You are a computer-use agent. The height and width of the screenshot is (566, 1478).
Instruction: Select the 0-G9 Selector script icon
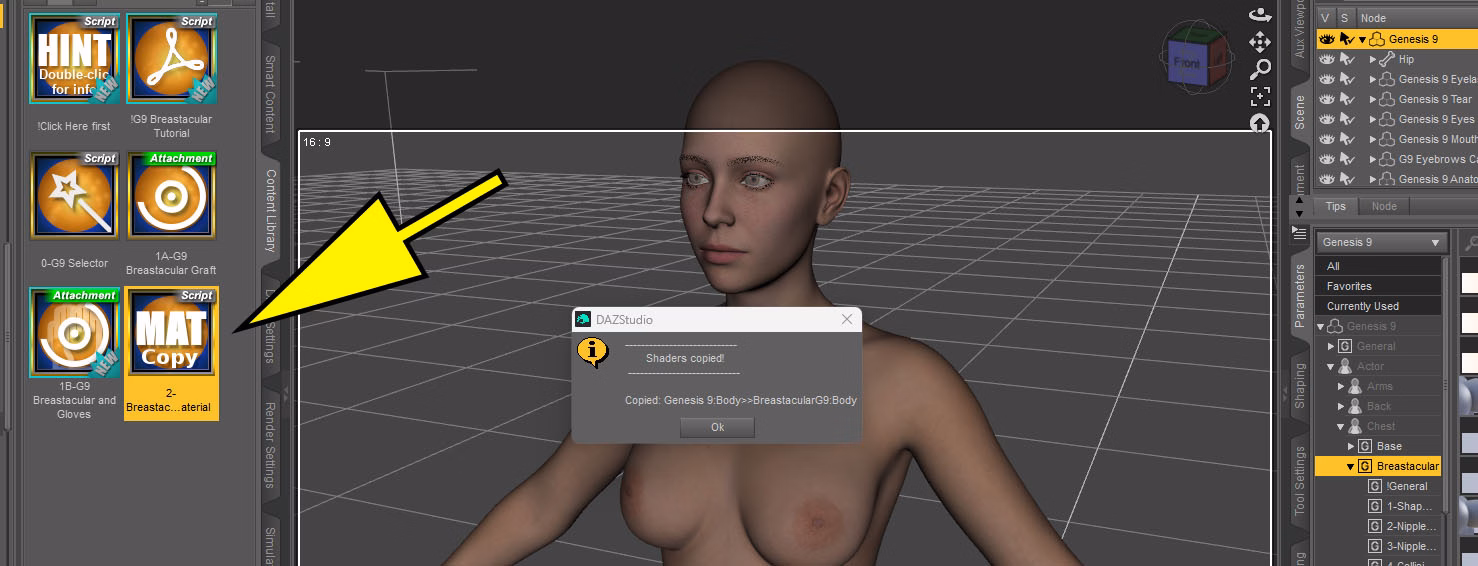(x=75, y=195)
